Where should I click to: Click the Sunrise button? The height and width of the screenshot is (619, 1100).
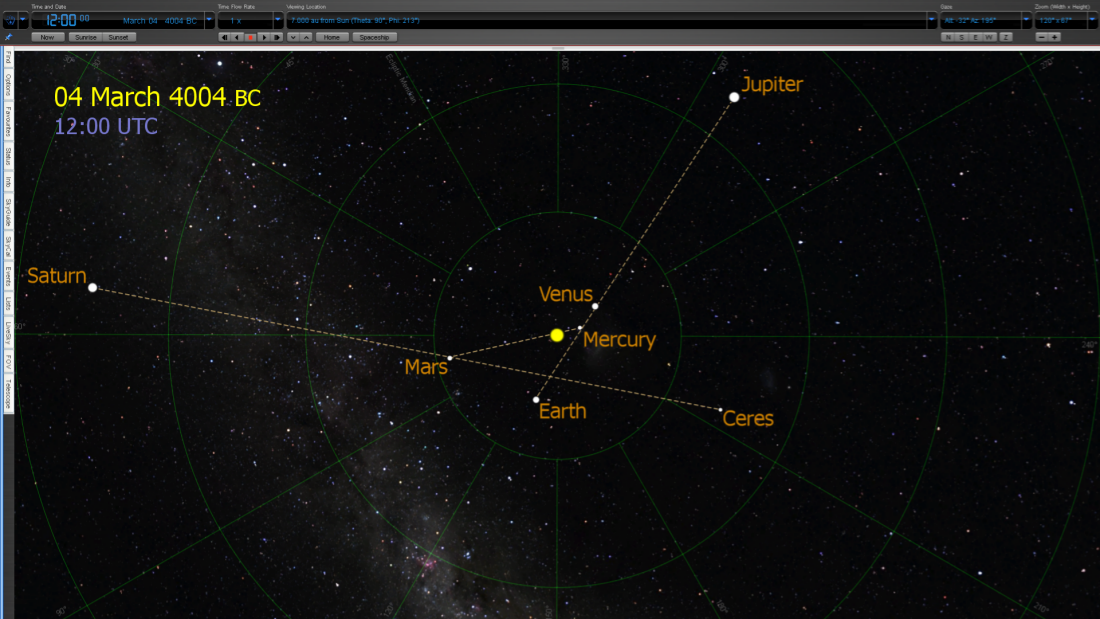pyautogui.click(x=86, y=37)
